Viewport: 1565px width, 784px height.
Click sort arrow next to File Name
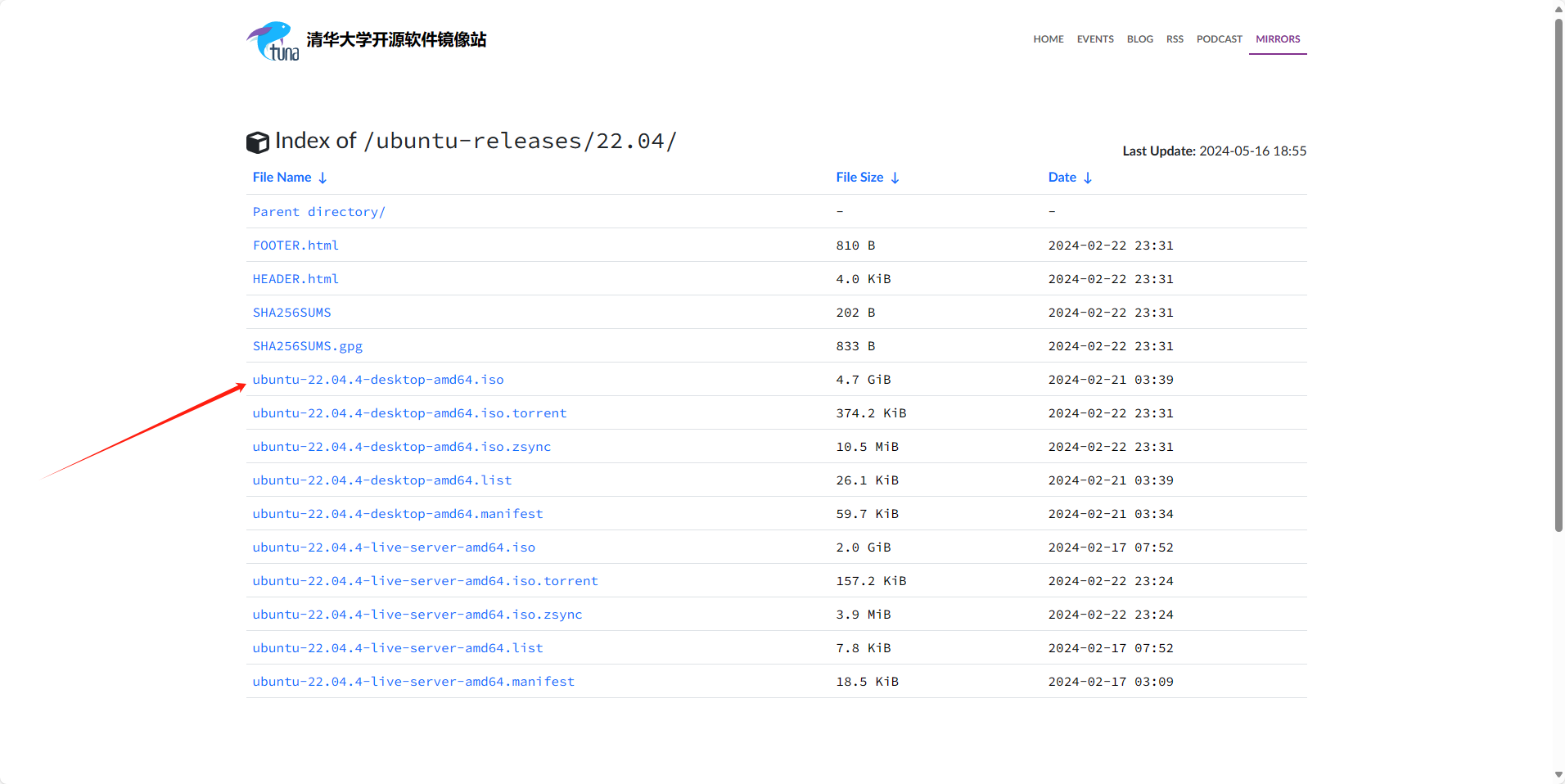(322, 178)
